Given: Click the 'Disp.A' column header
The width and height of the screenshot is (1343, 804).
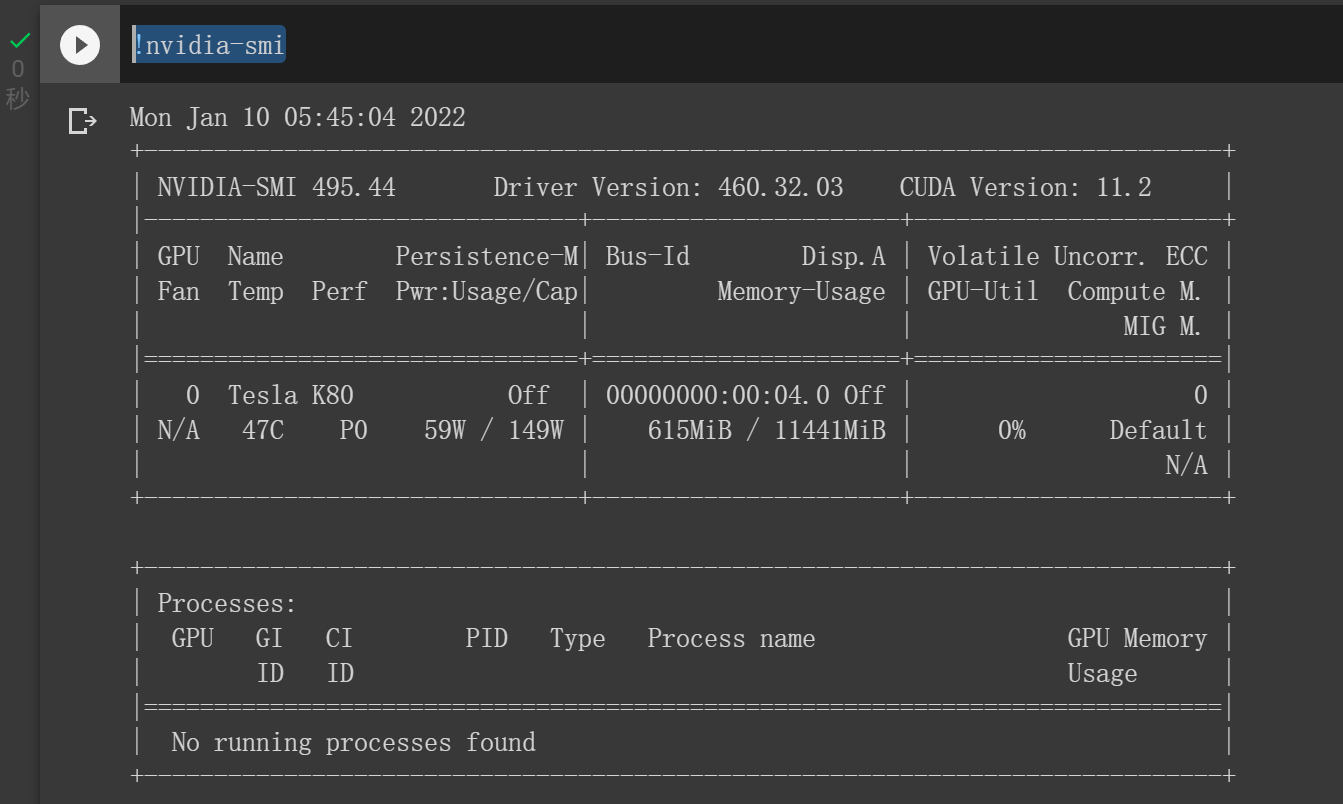Looking at the screenshot, I should [x=843, y=257].
